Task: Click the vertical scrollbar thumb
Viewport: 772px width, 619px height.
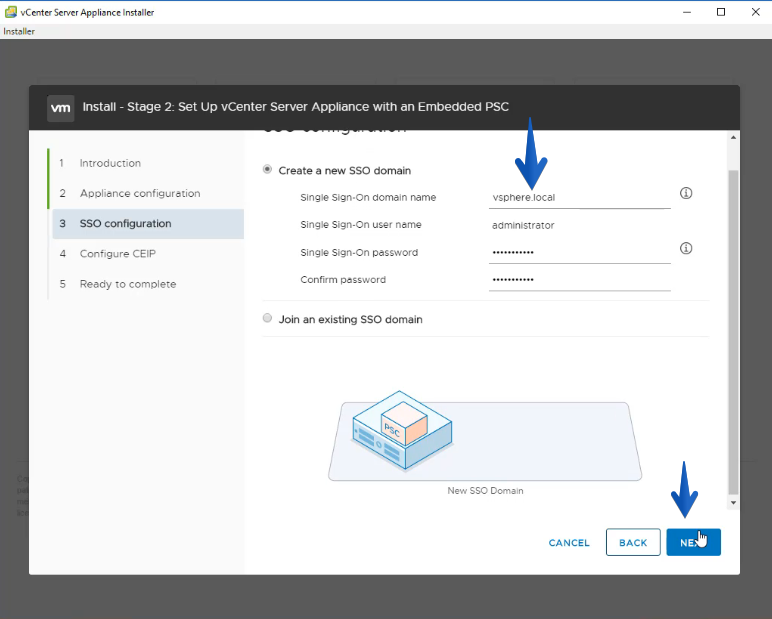Action: (x=733, y=332)
